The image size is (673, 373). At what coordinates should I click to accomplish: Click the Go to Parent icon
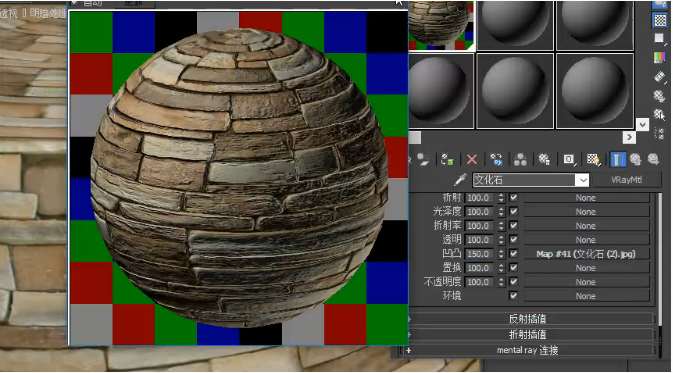click(635, 160)
